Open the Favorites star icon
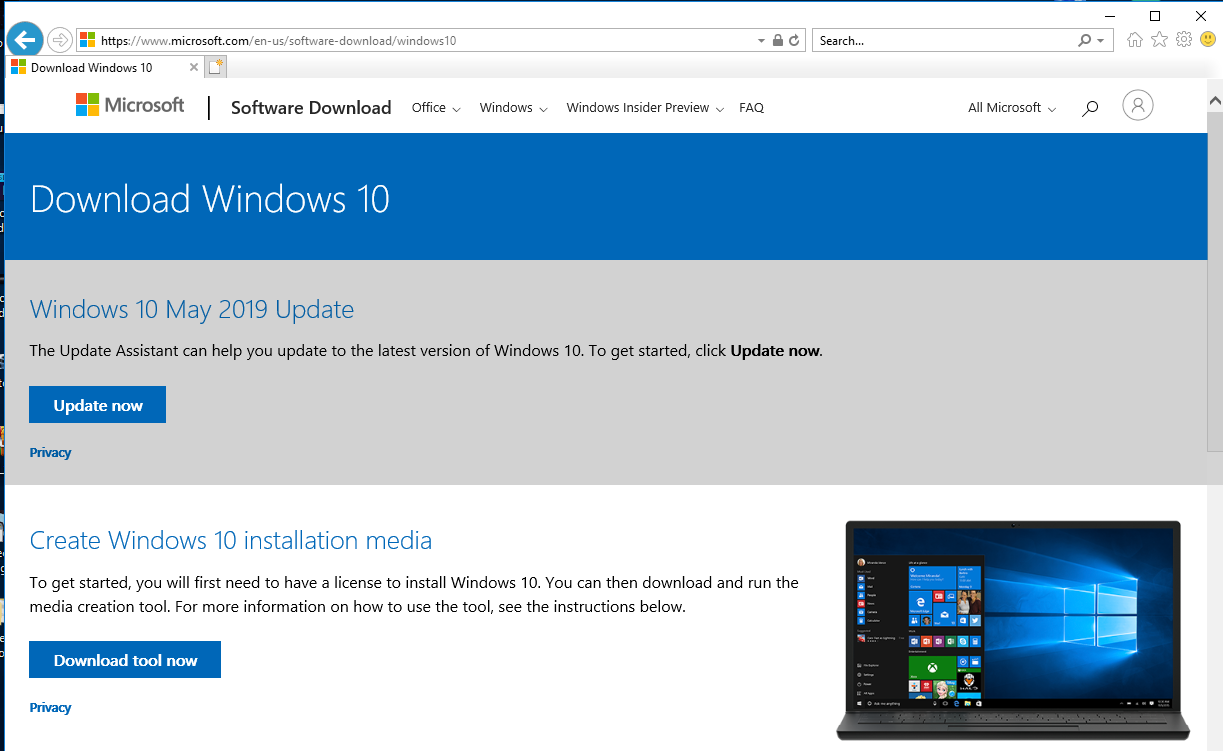Viewport: 1223px width, 751px height. pyautogui.click(x=1159, y=40)
